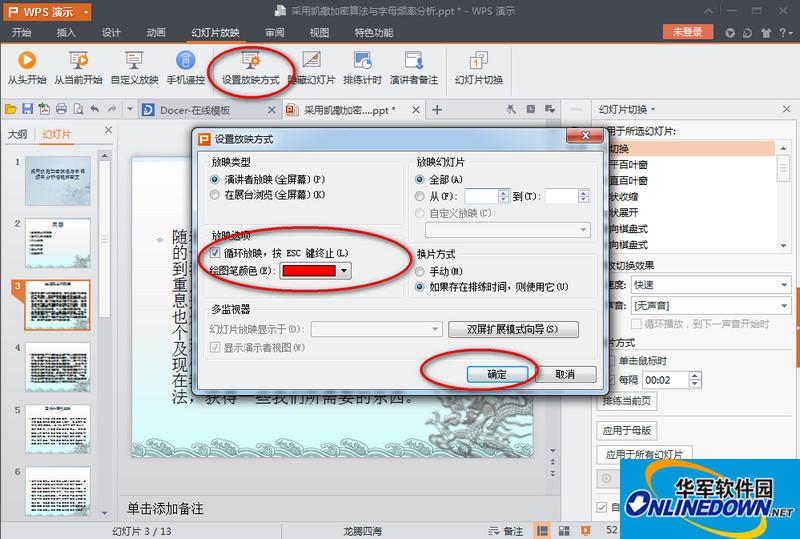Open the 开始 ribbon tab
The height and width of the screenshot is (539, 800).
click(21, 33)
